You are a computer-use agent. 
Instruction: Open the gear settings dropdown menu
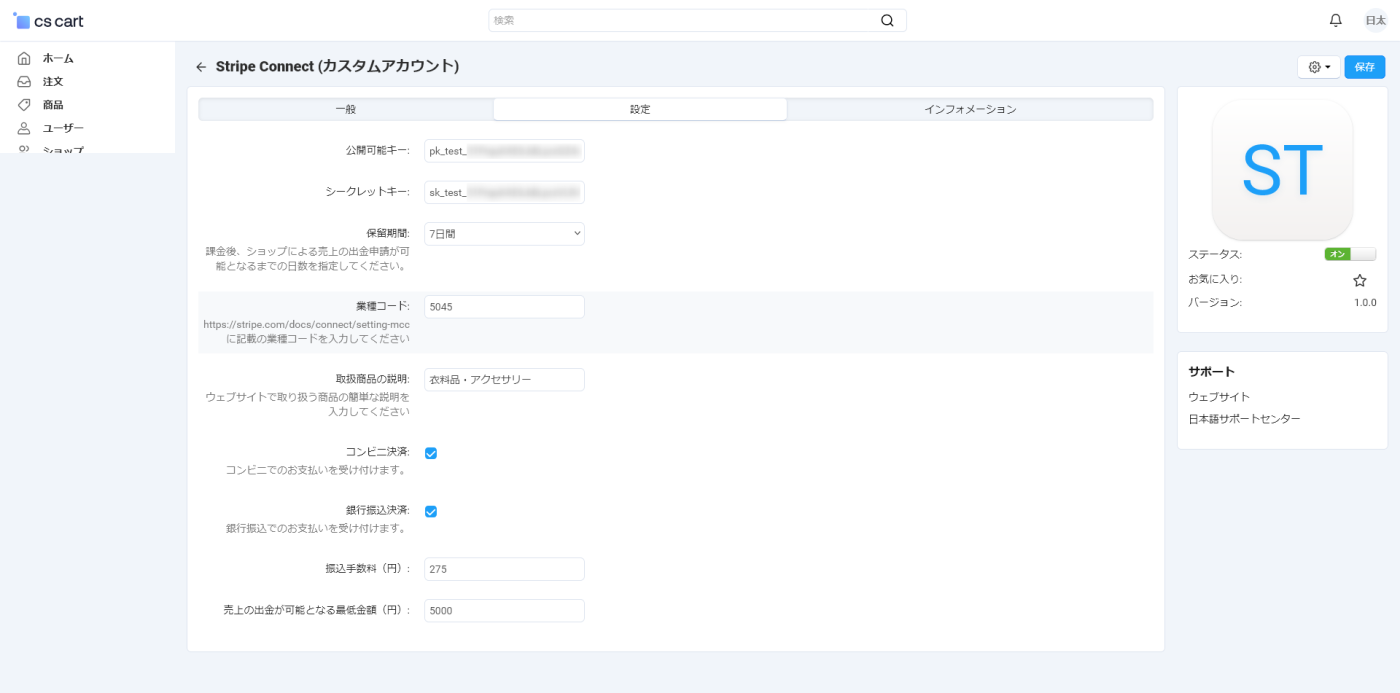[1318, 67]
